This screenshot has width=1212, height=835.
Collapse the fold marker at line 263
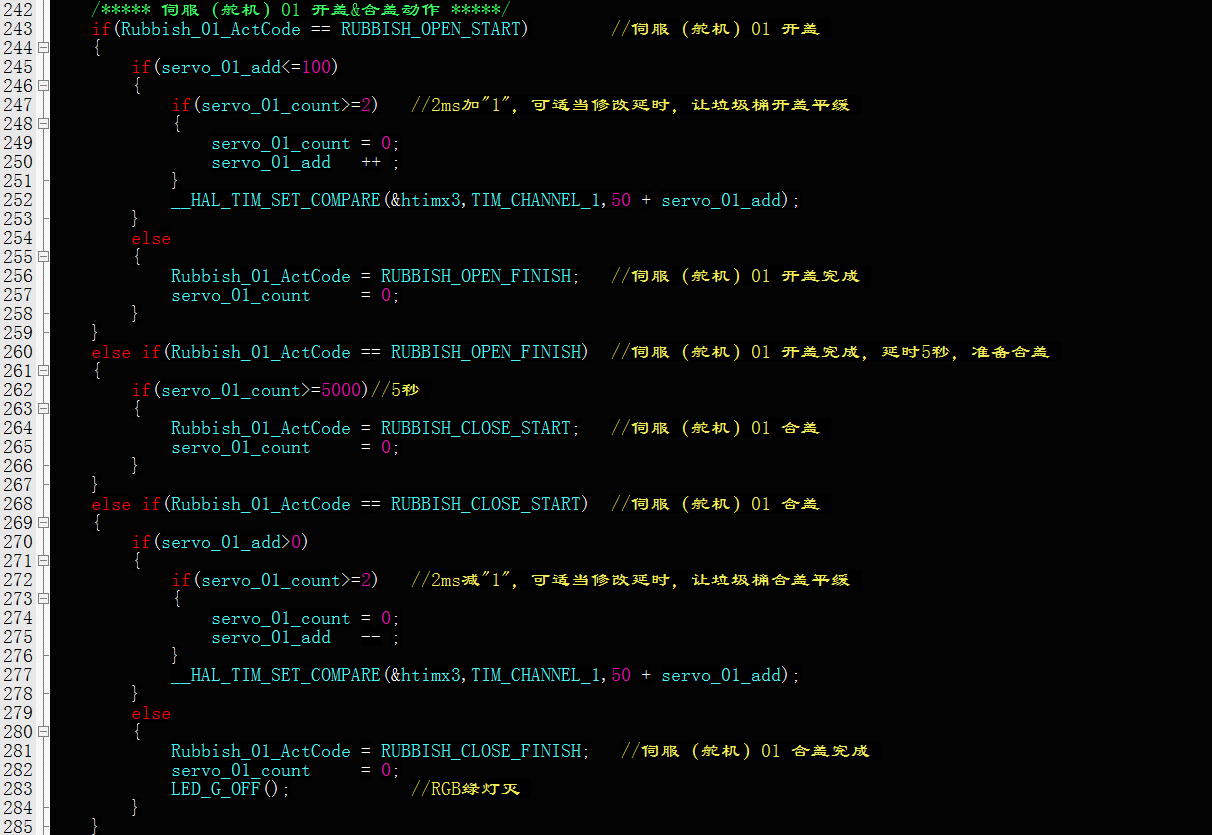point(43,409)
